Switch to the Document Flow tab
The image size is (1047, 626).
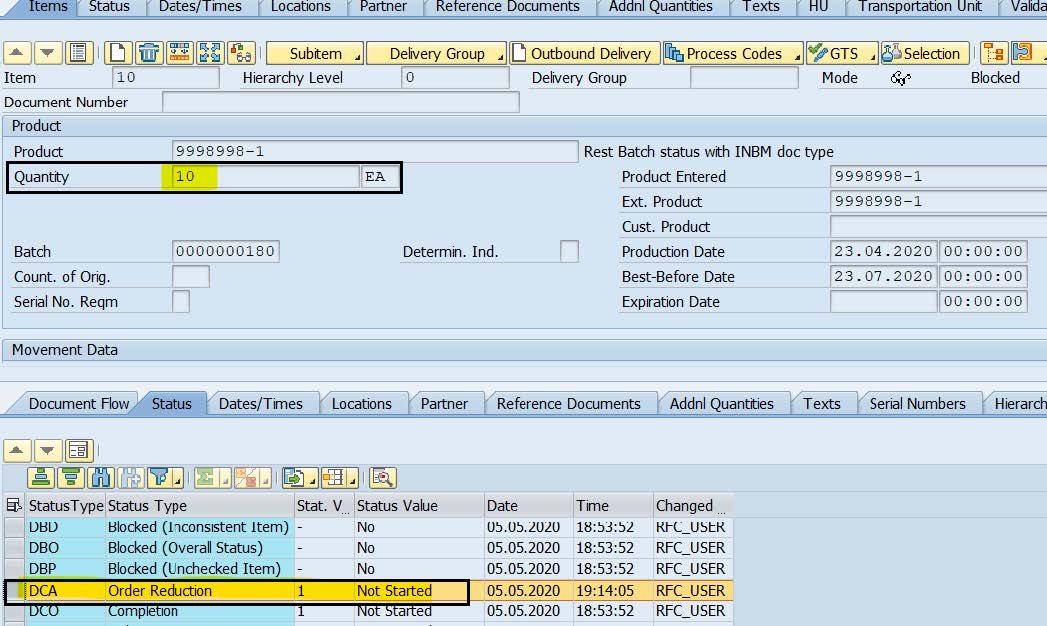78,404
